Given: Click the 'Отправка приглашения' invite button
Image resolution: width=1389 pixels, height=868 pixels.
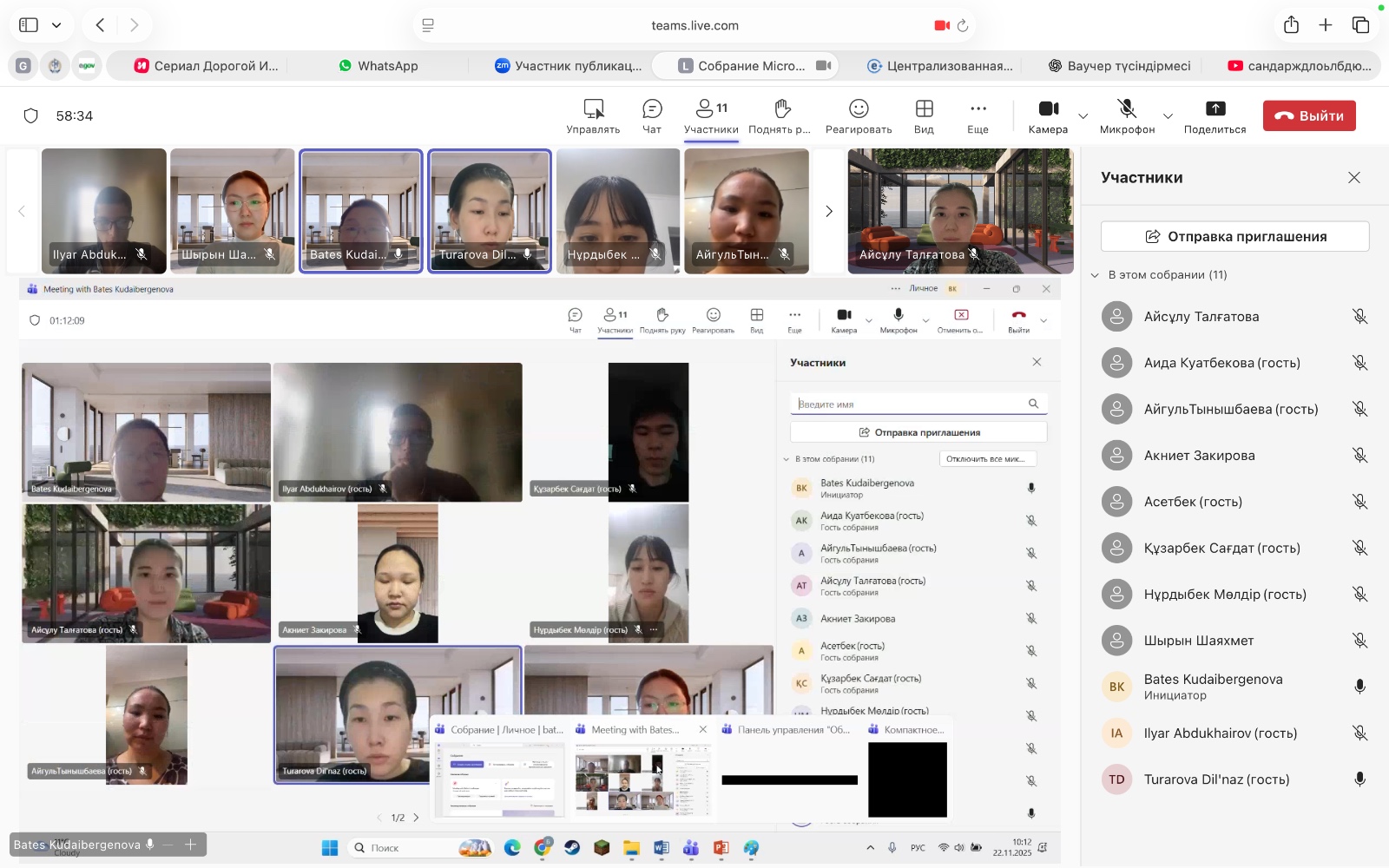Looking at the screenshot, I should tap(1234, 236).
